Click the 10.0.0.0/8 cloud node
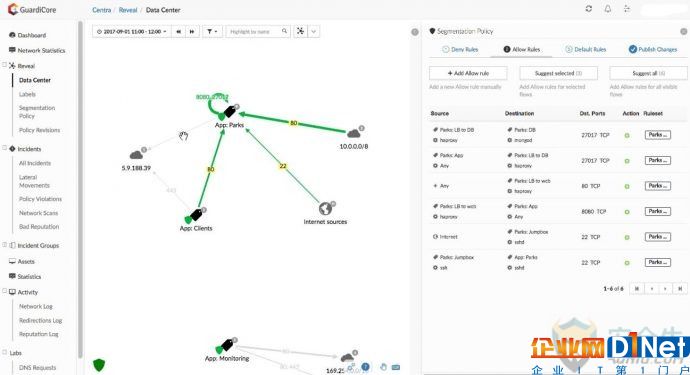 (x=354, y=132)
